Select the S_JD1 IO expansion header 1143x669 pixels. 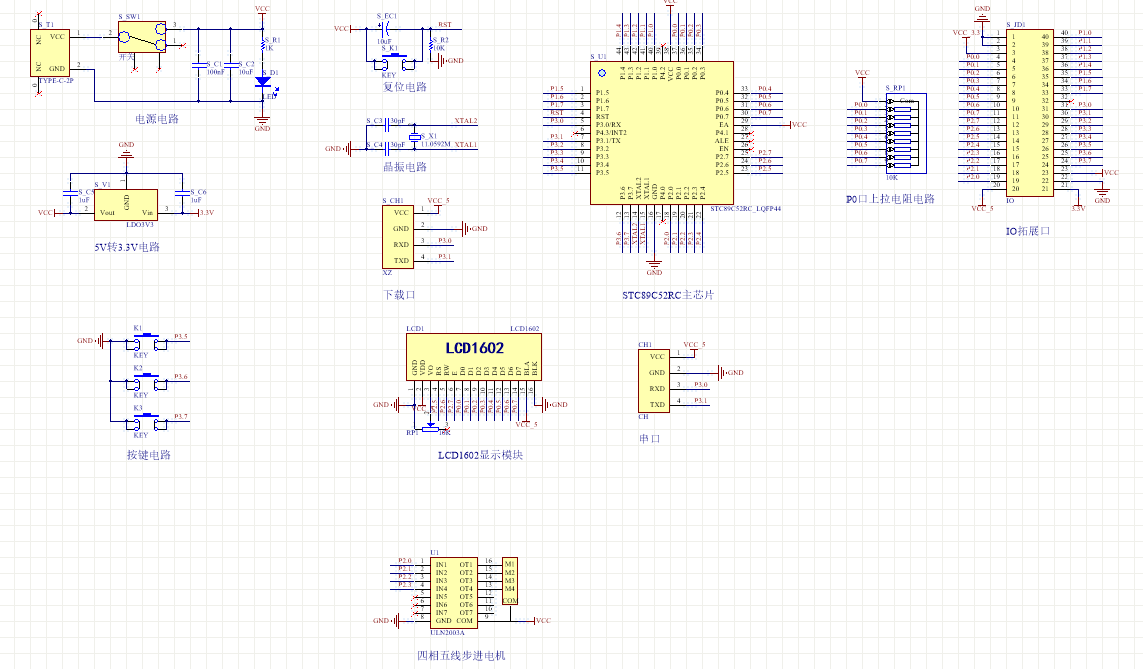click(x=1029, y=112)
